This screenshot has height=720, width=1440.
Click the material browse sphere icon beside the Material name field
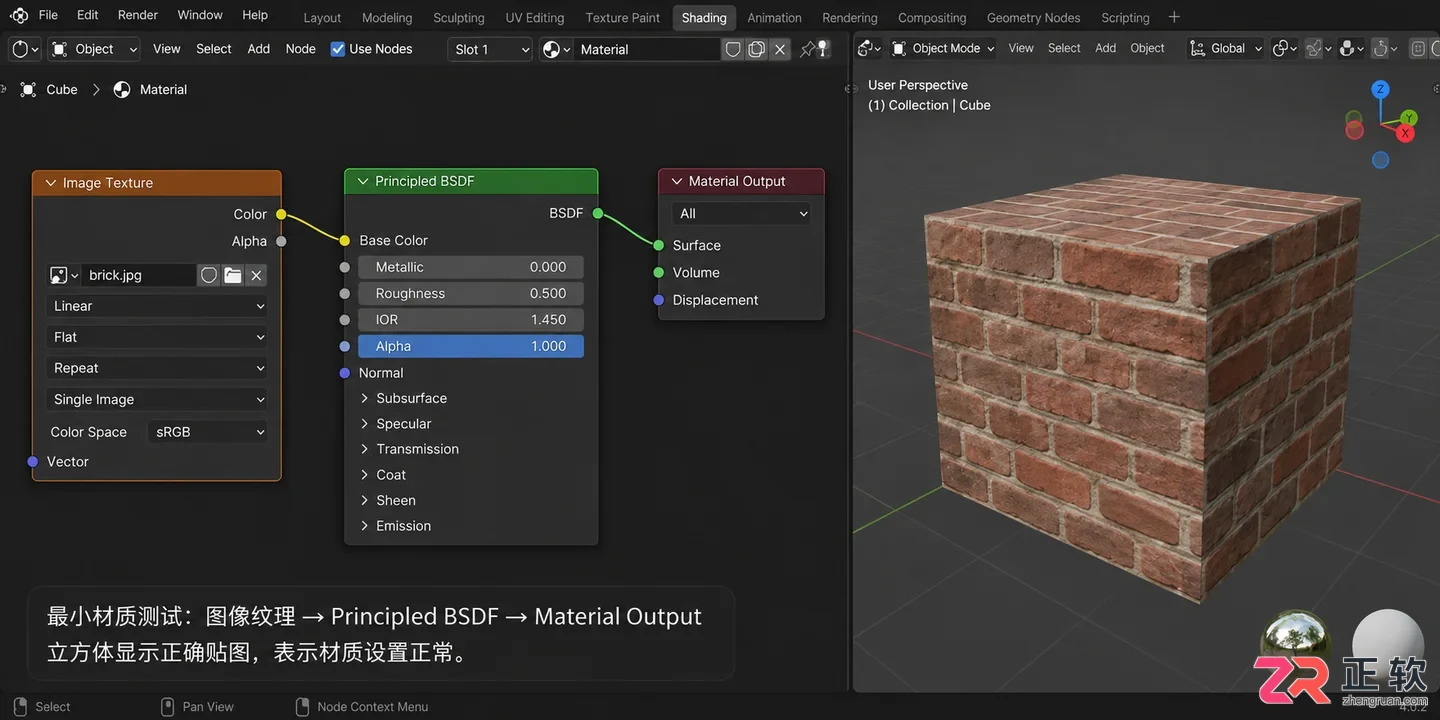pyautogui.click(x=555, y=49)
